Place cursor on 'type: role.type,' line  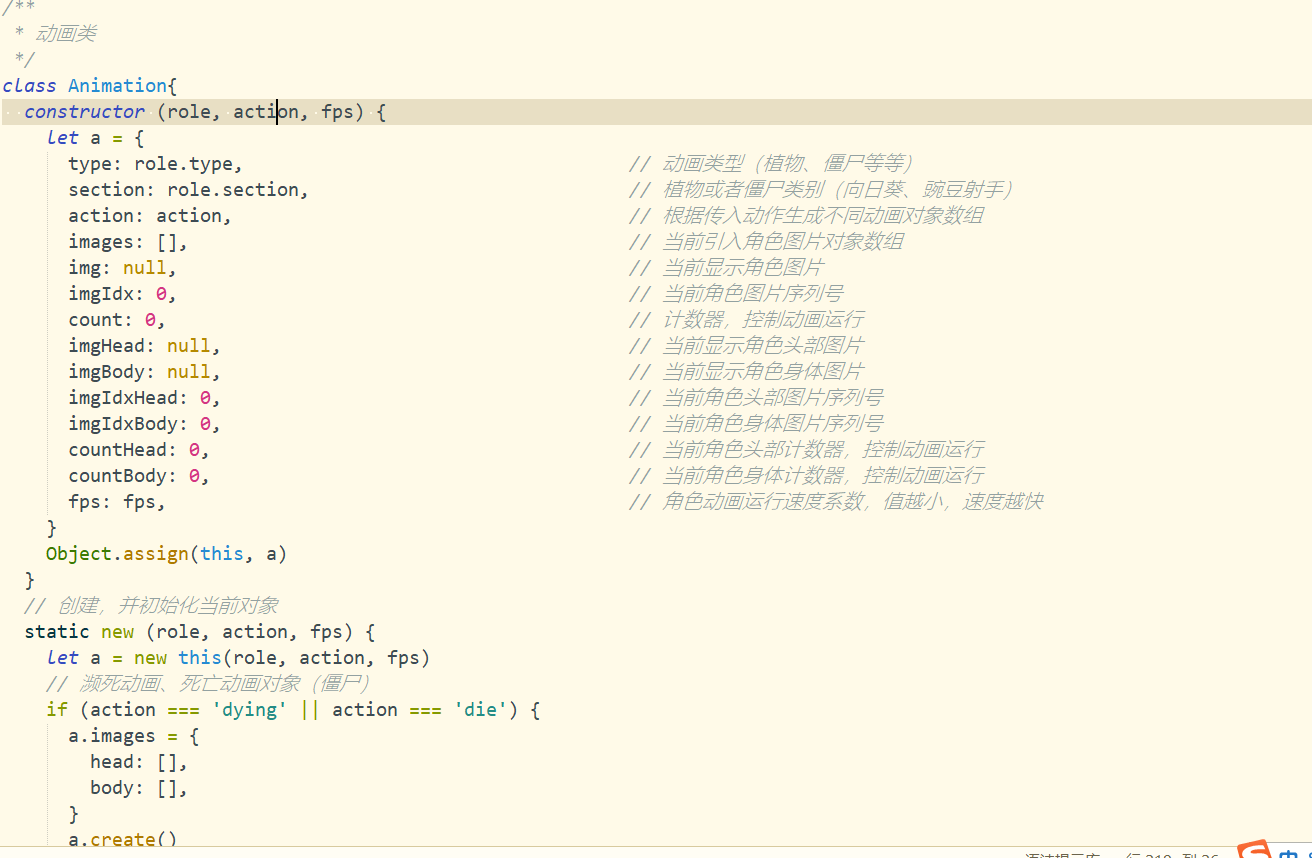coord(156,163)
